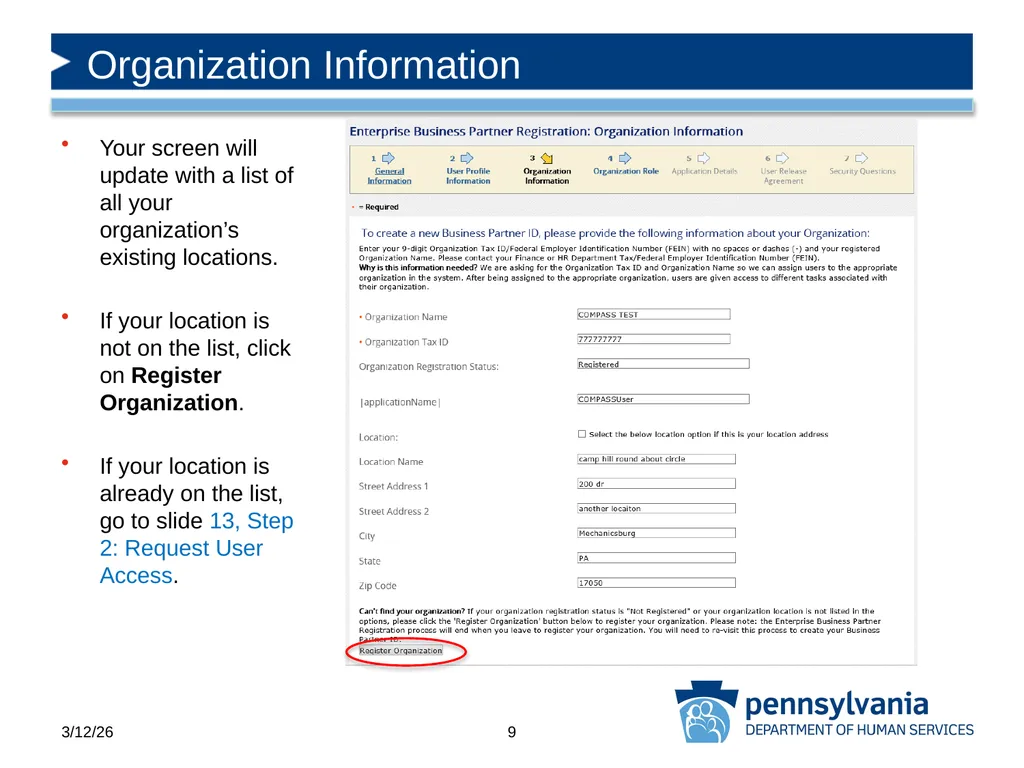
Task: Click the Pennsylvania keystone logo
Action: tap(706, 712)
